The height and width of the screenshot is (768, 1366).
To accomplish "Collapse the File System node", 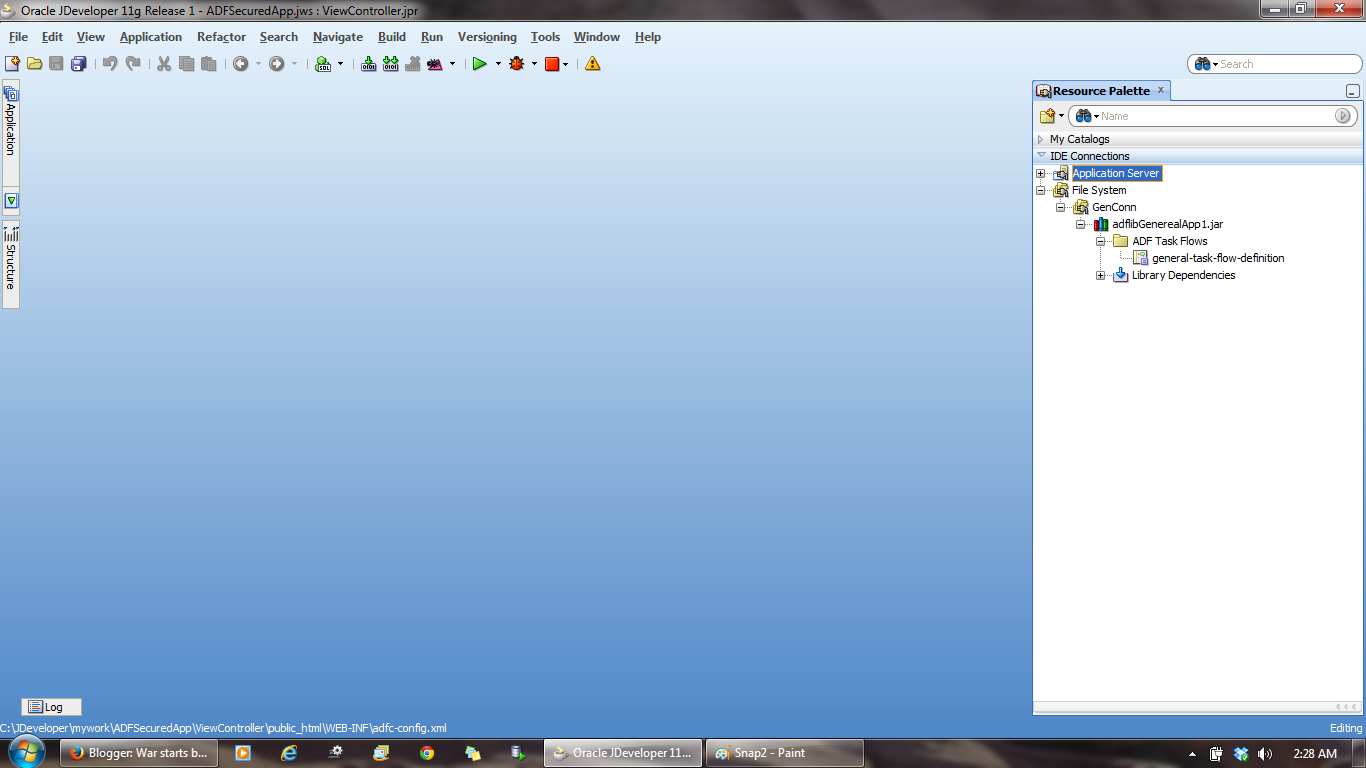I will tap(1041, 190).
